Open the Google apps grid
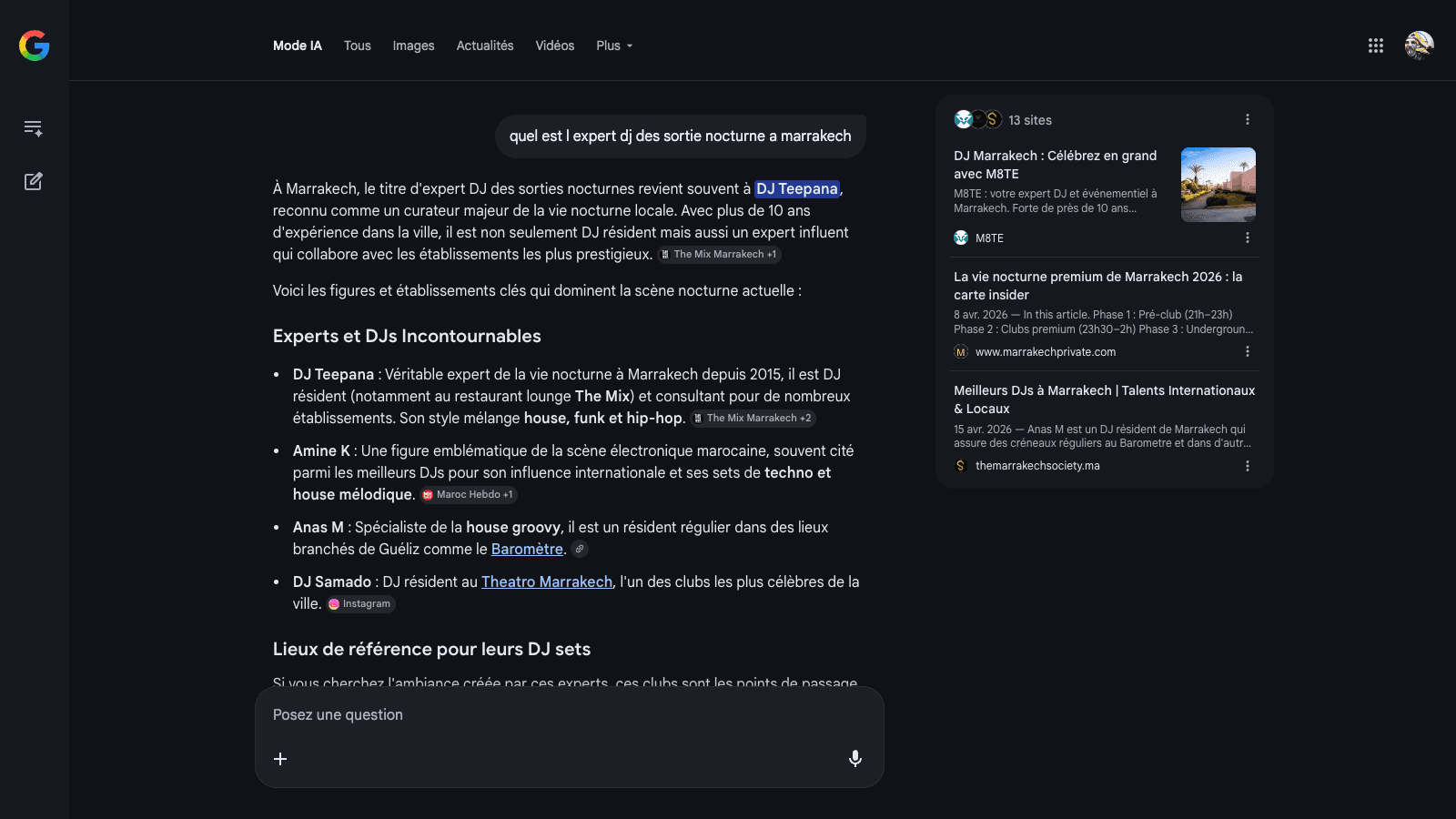The image size is (1456, 819). [x=1376, y=45]
